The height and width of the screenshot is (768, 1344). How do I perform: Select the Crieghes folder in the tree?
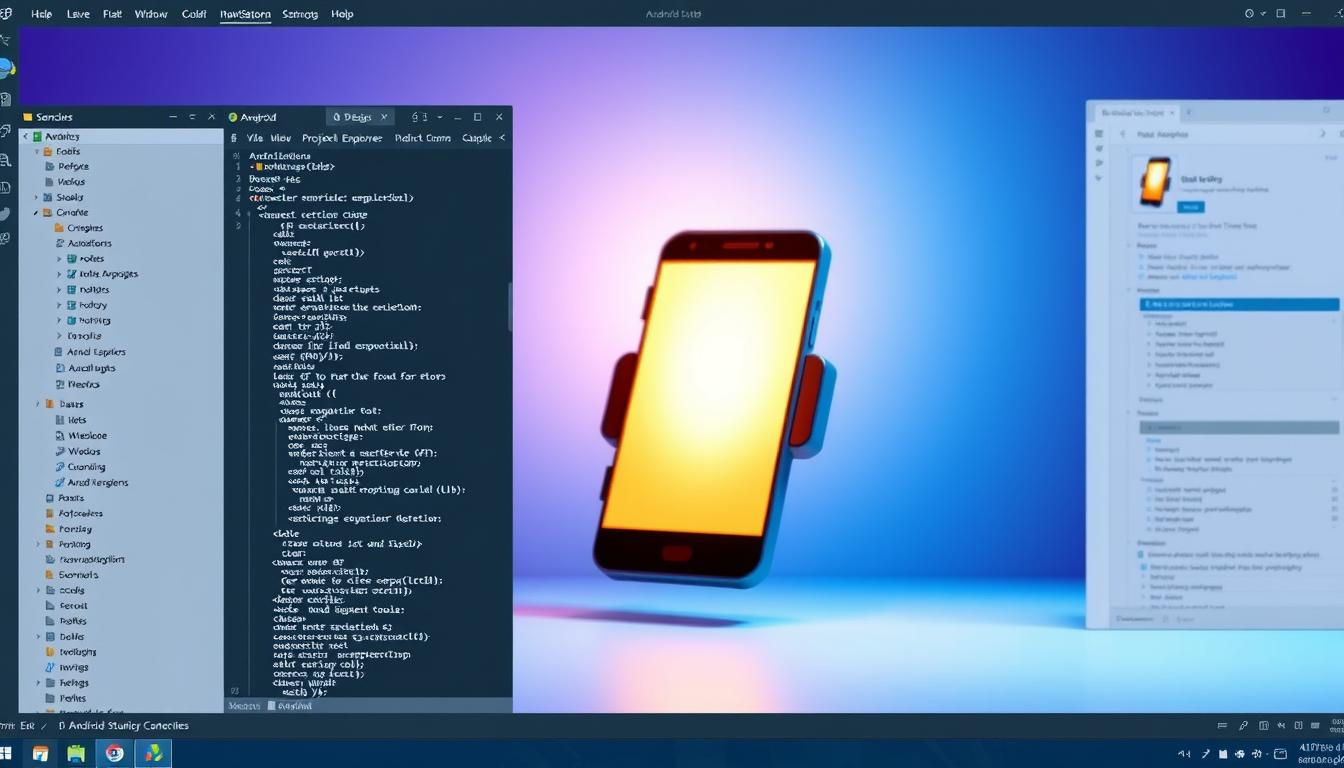(x=85, y=228)
